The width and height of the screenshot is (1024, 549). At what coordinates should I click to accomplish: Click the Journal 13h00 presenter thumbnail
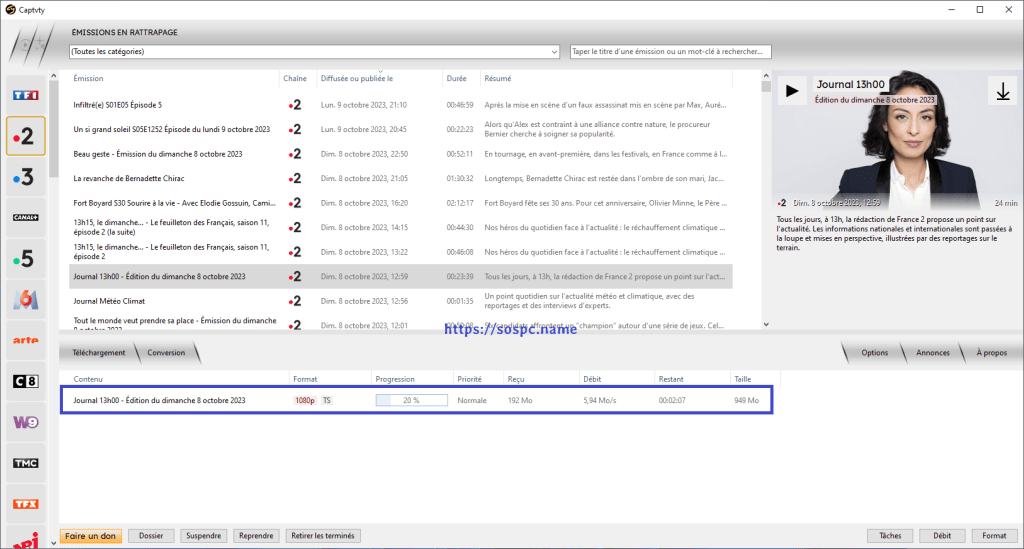tap(896, 139)
